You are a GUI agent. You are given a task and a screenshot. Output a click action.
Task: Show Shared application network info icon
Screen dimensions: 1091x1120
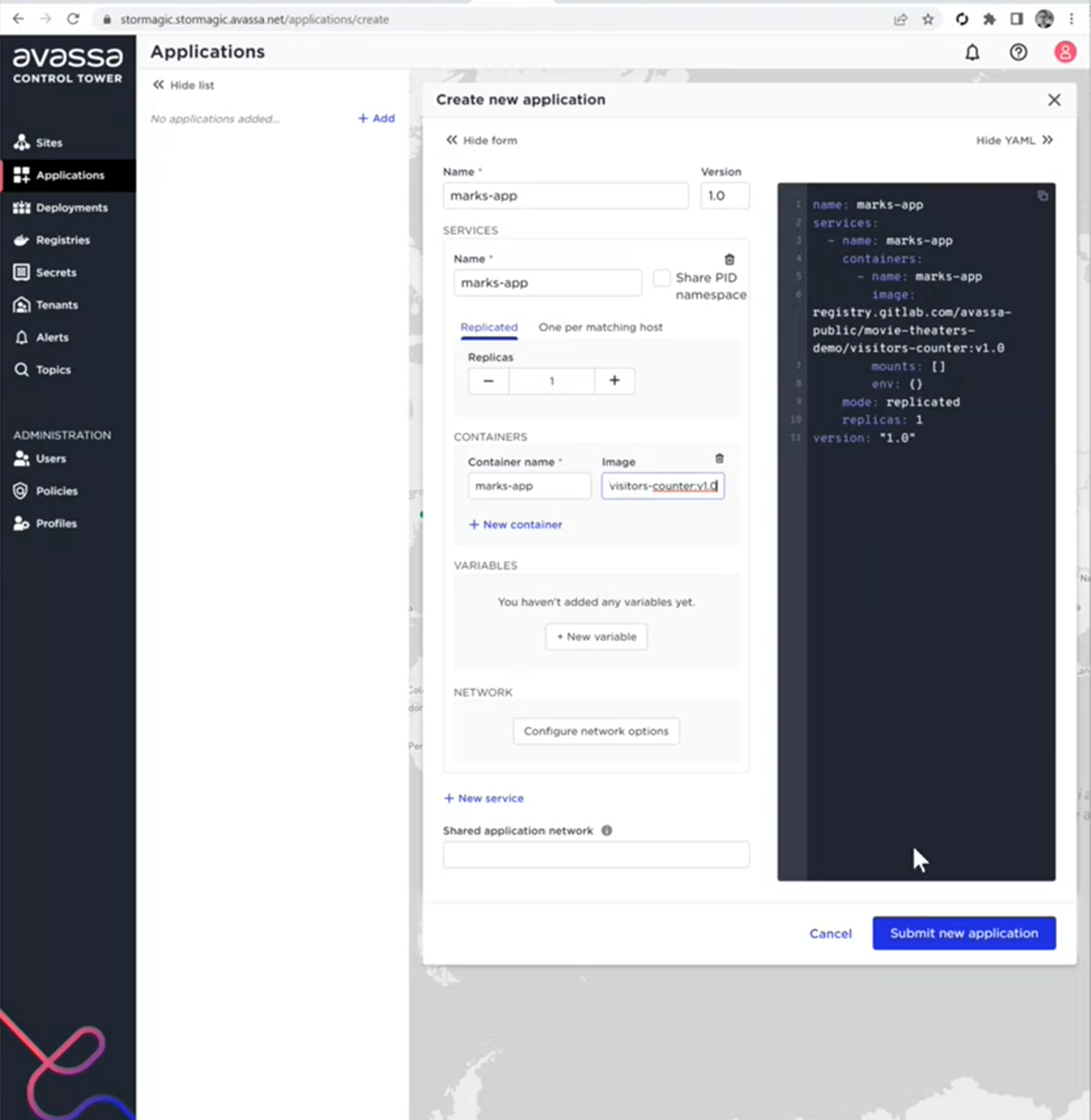[606, 831]
